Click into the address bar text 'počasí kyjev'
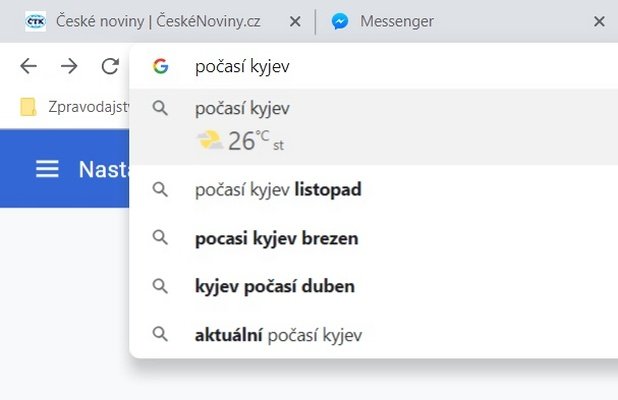 click(x=242, y=66)
